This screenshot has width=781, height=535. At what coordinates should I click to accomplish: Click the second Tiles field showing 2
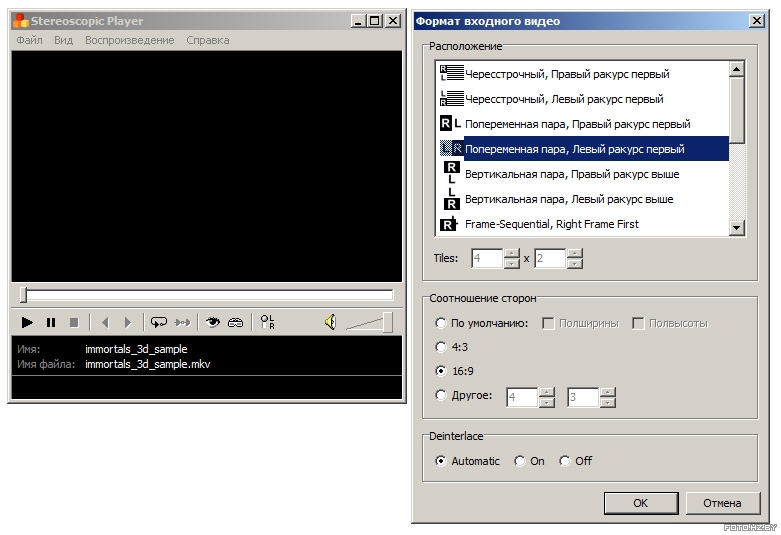[x=550, y=259]
